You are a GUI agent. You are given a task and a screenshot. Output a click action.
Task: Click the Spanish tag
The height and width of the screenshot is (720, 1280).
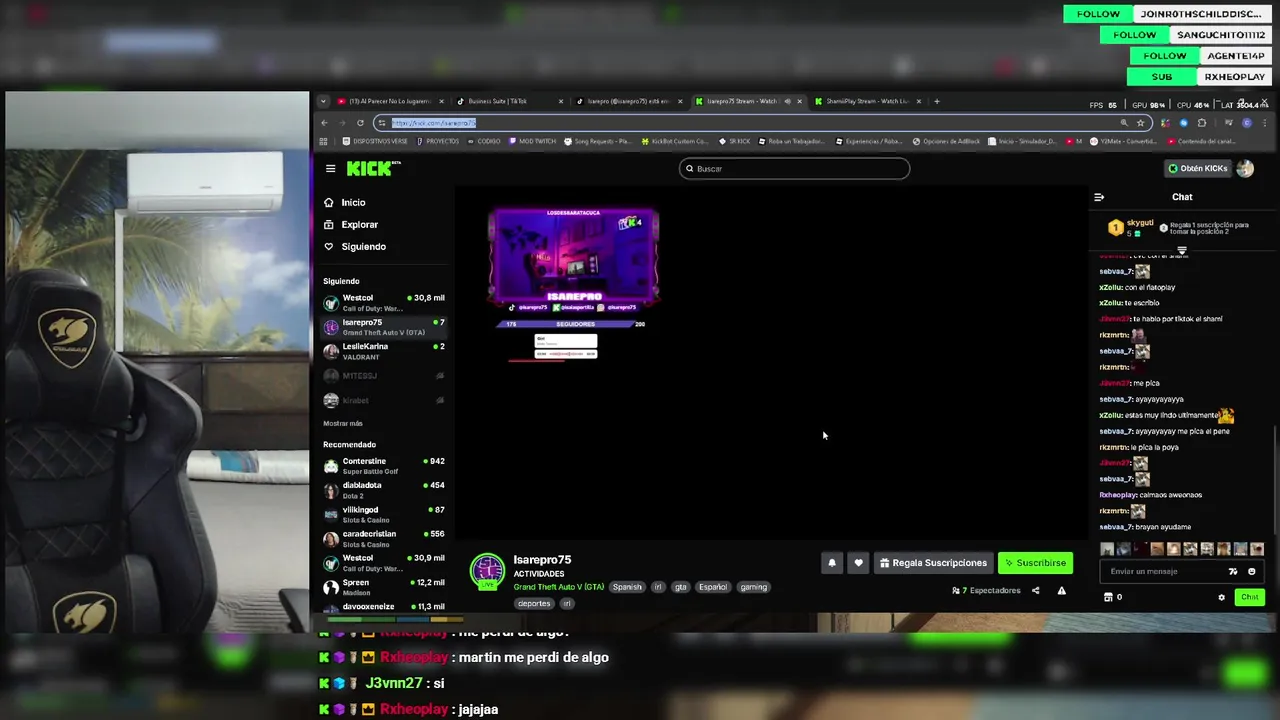[x=627, y=587]
